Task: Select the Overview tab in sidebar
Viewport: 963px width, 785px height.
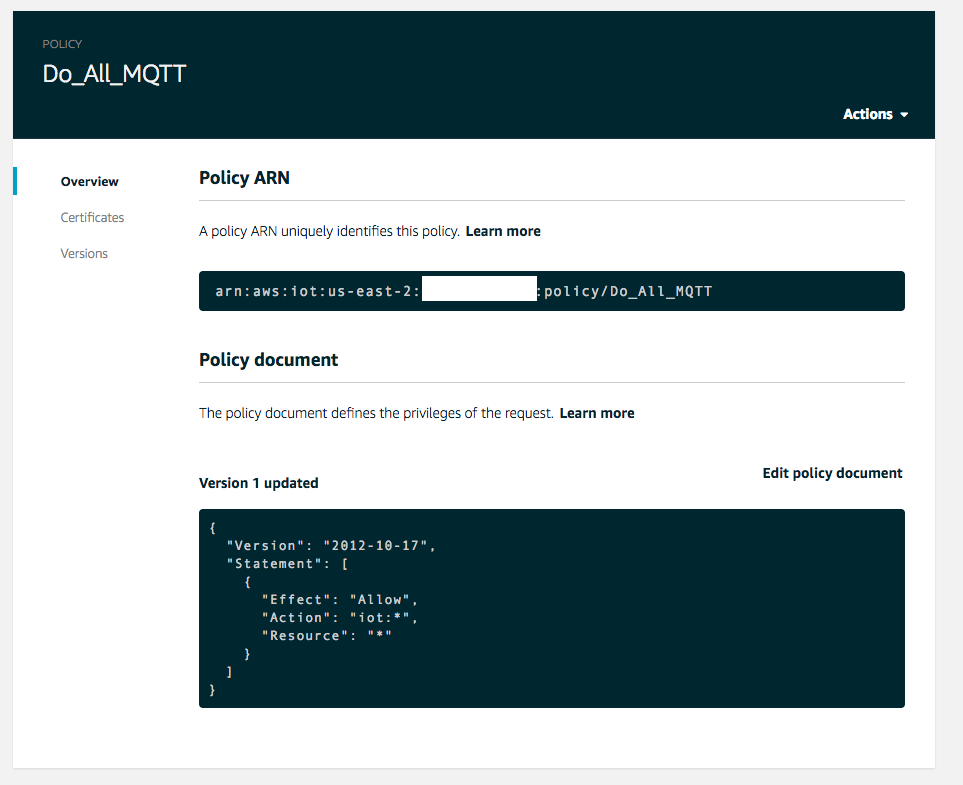Action: tap(90, 181)
